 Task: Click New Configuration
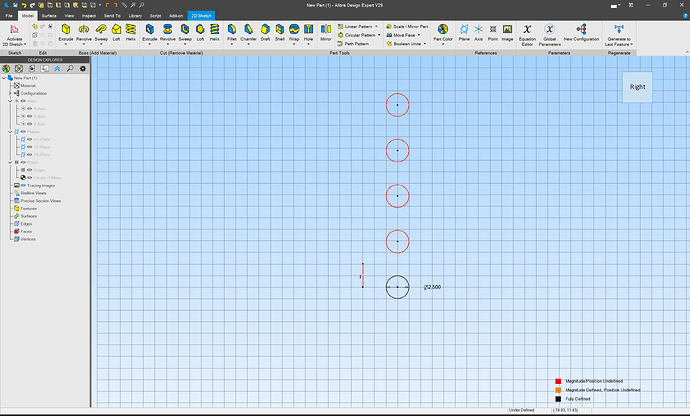coord(581,33)
